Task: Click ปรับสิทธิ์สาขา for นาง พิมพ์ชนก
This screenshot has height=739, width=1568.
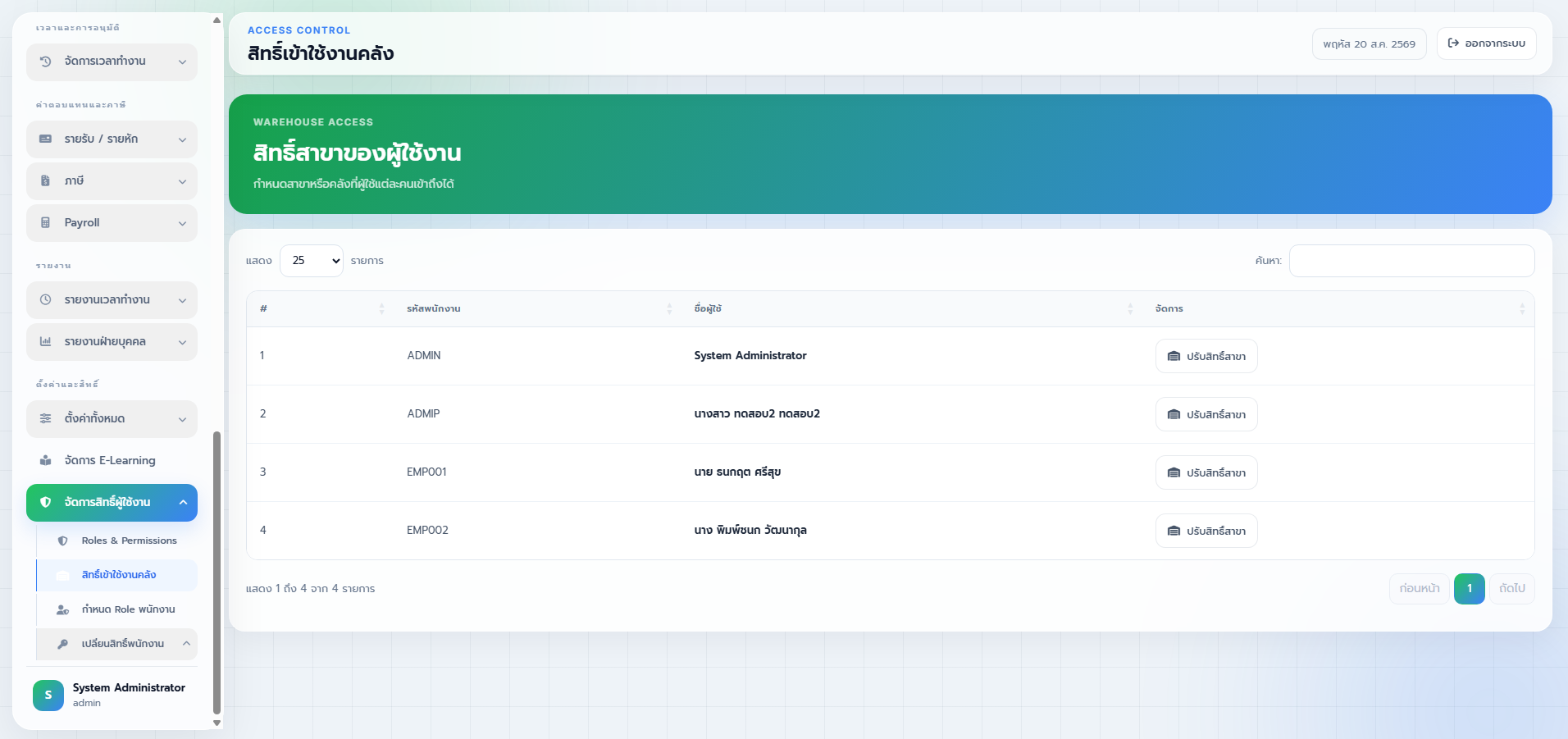Action: click(1206, 531)
